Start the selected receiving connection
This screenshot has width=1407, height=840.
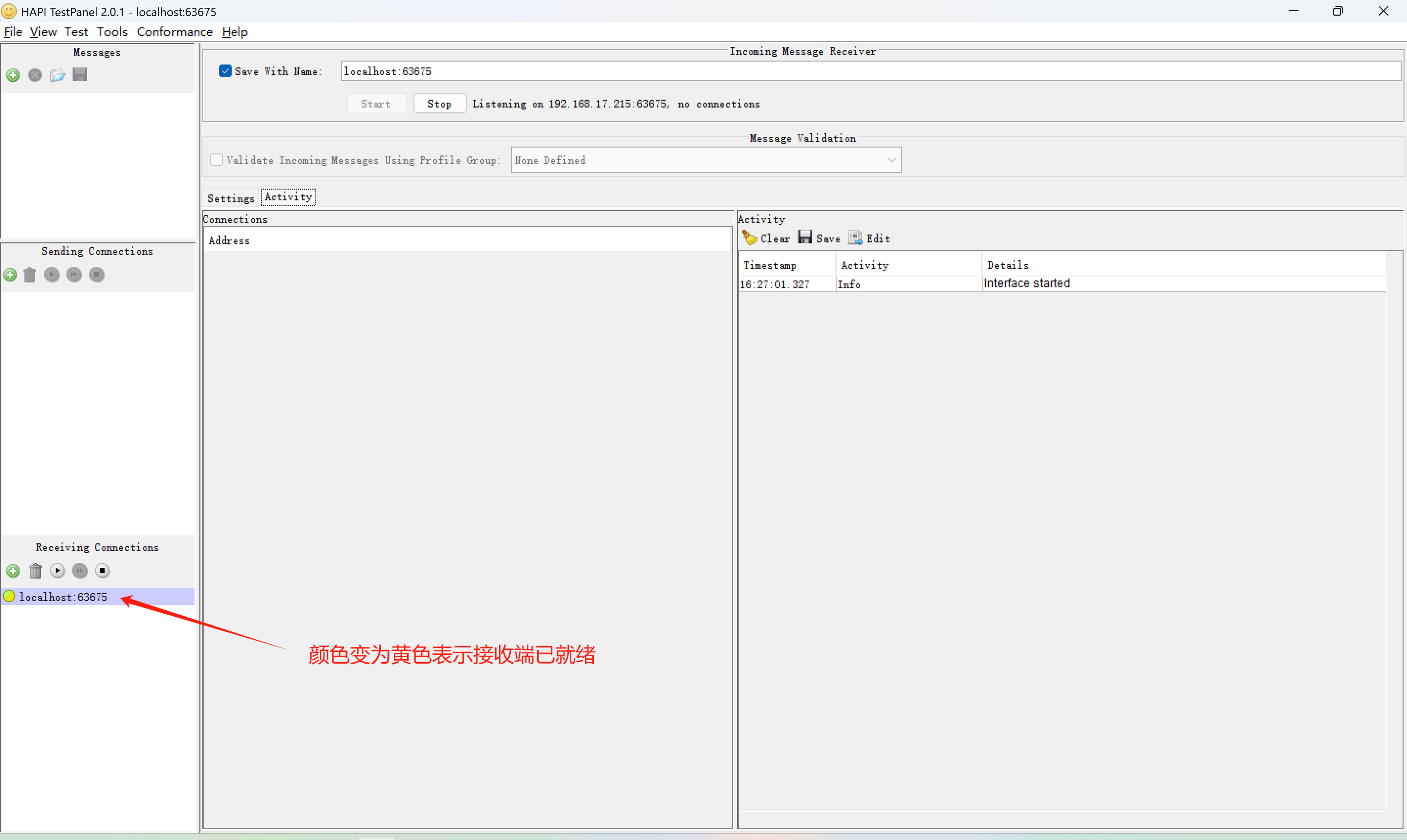point(57,571)
